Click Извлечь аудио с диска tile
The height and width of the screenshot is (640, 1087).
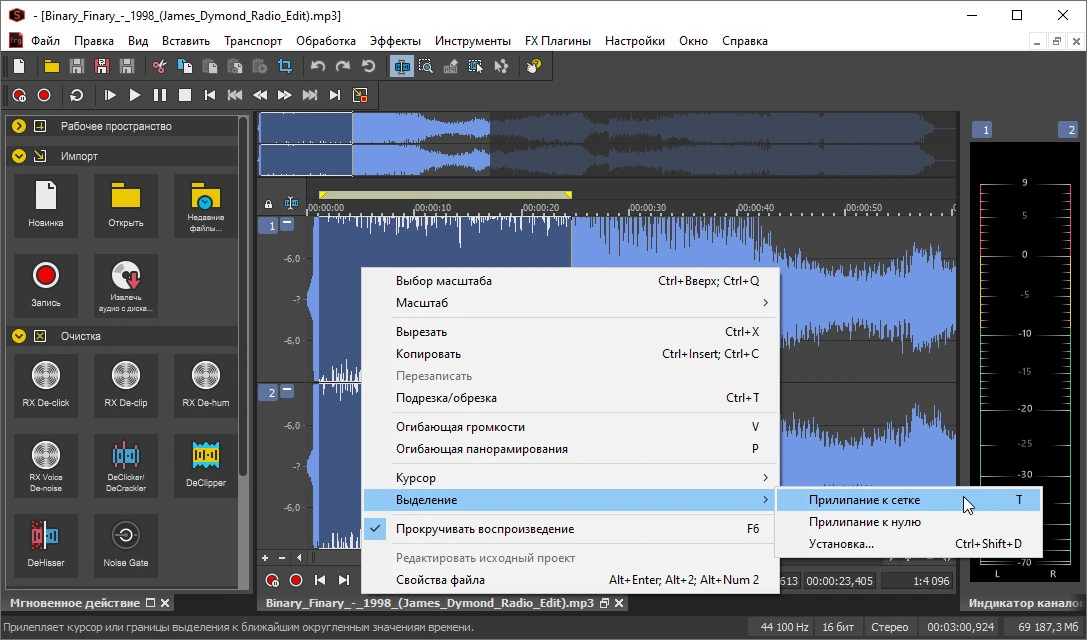coord(125,285)
